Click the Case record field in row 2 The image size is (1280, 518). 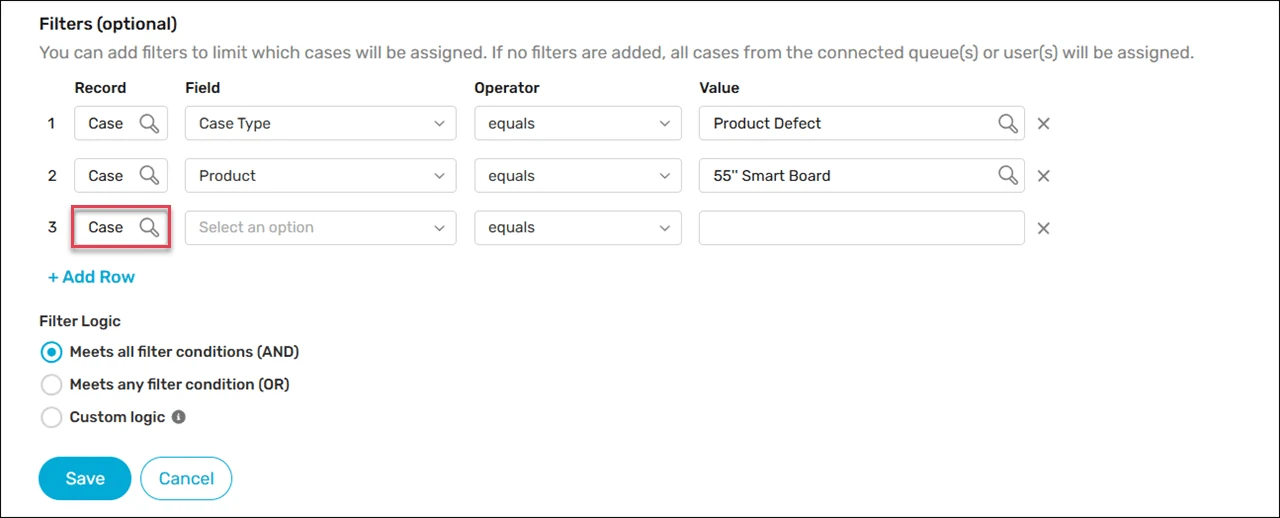(121, 176)
